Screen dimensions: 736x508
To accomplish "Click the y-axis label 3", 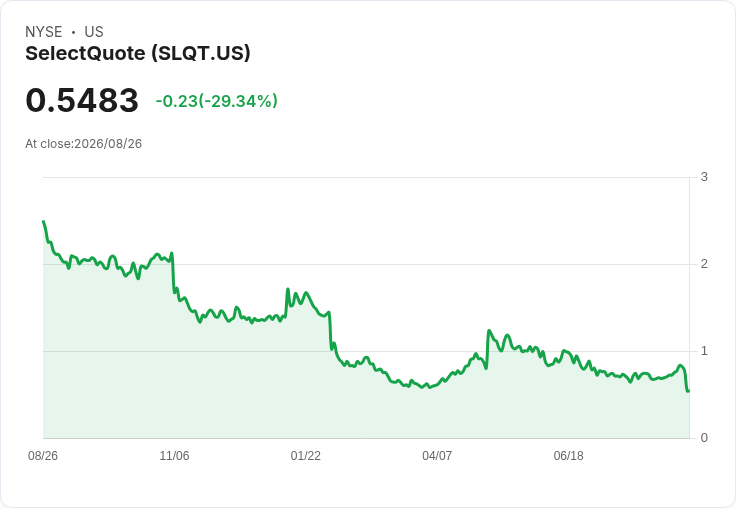I will [x=704, y=177].
